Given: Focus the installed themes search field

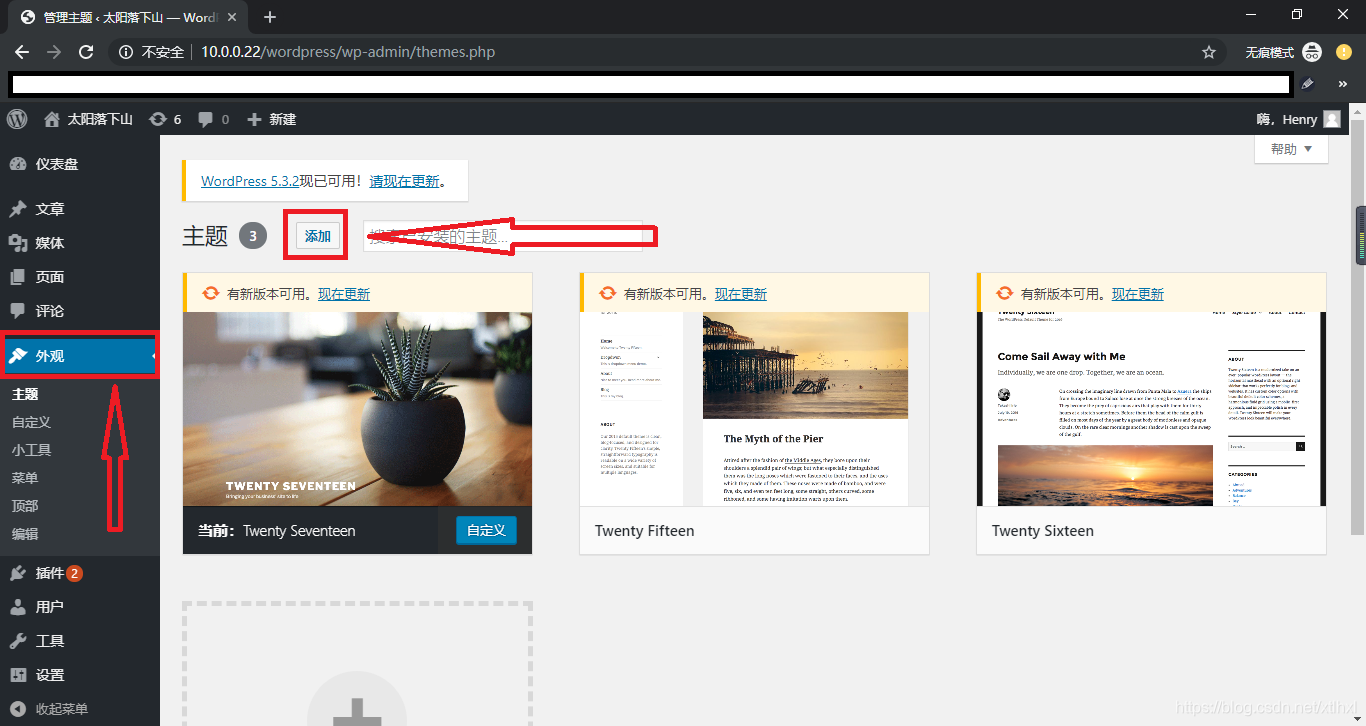Looking at the screenshot, I should 502,236.
